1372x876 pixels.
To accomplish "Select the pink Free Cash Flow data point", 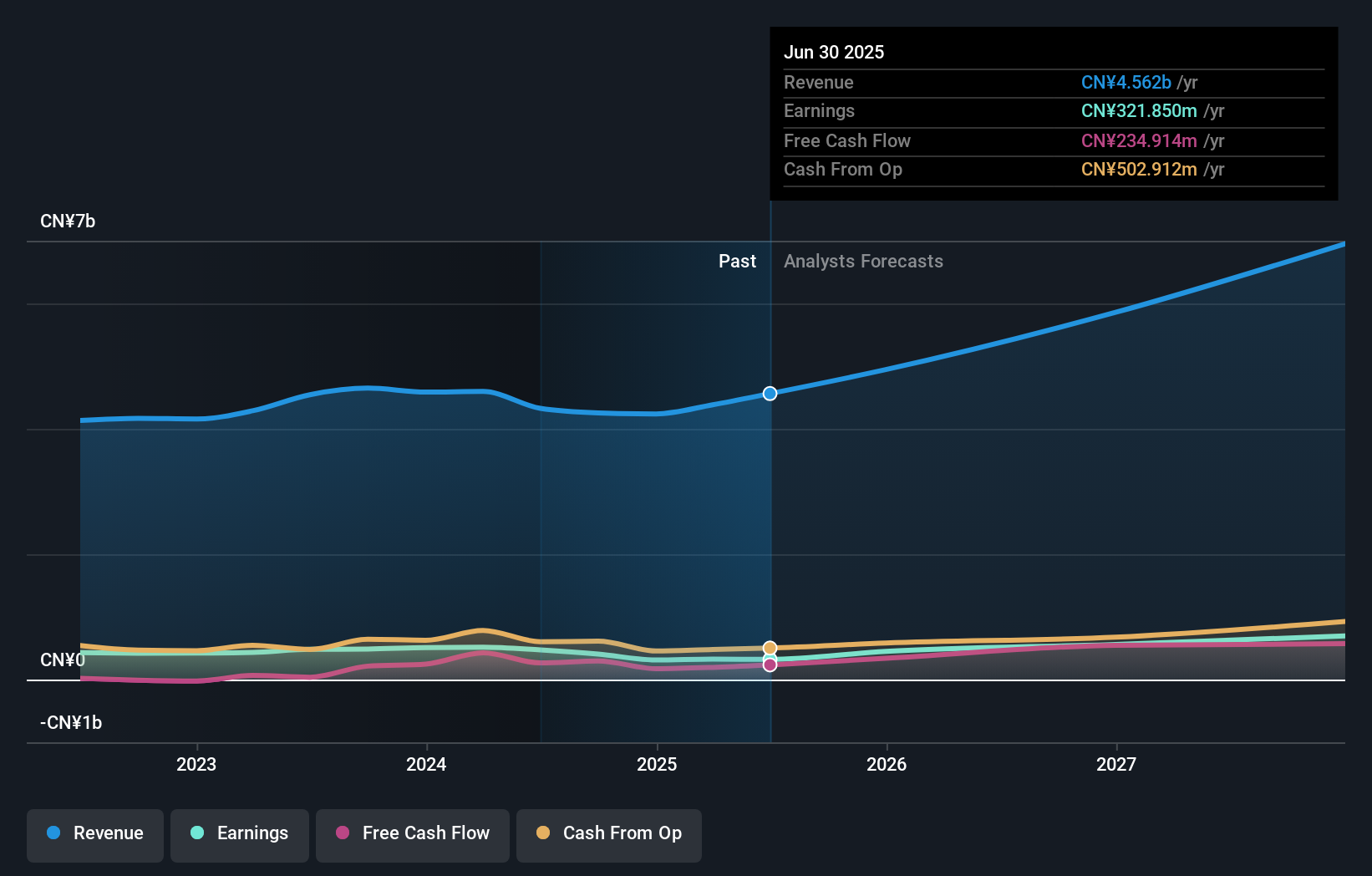I will coord(770,665).
